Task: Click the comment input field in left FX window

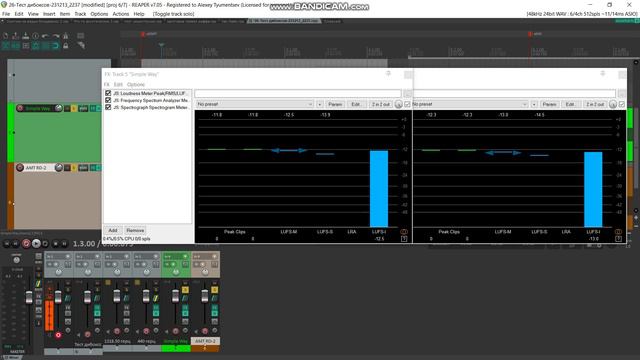Action: [298, 94]
